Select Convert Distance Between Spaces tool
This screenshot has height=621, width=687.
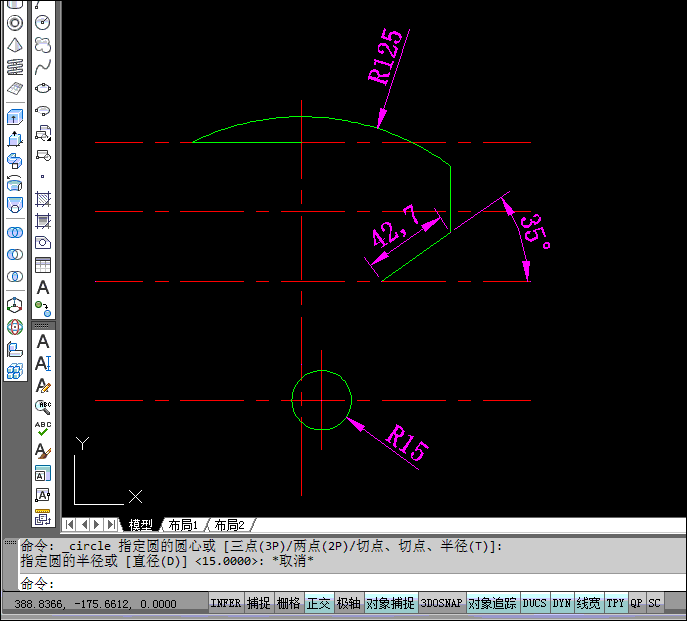(x=43, y=517)
